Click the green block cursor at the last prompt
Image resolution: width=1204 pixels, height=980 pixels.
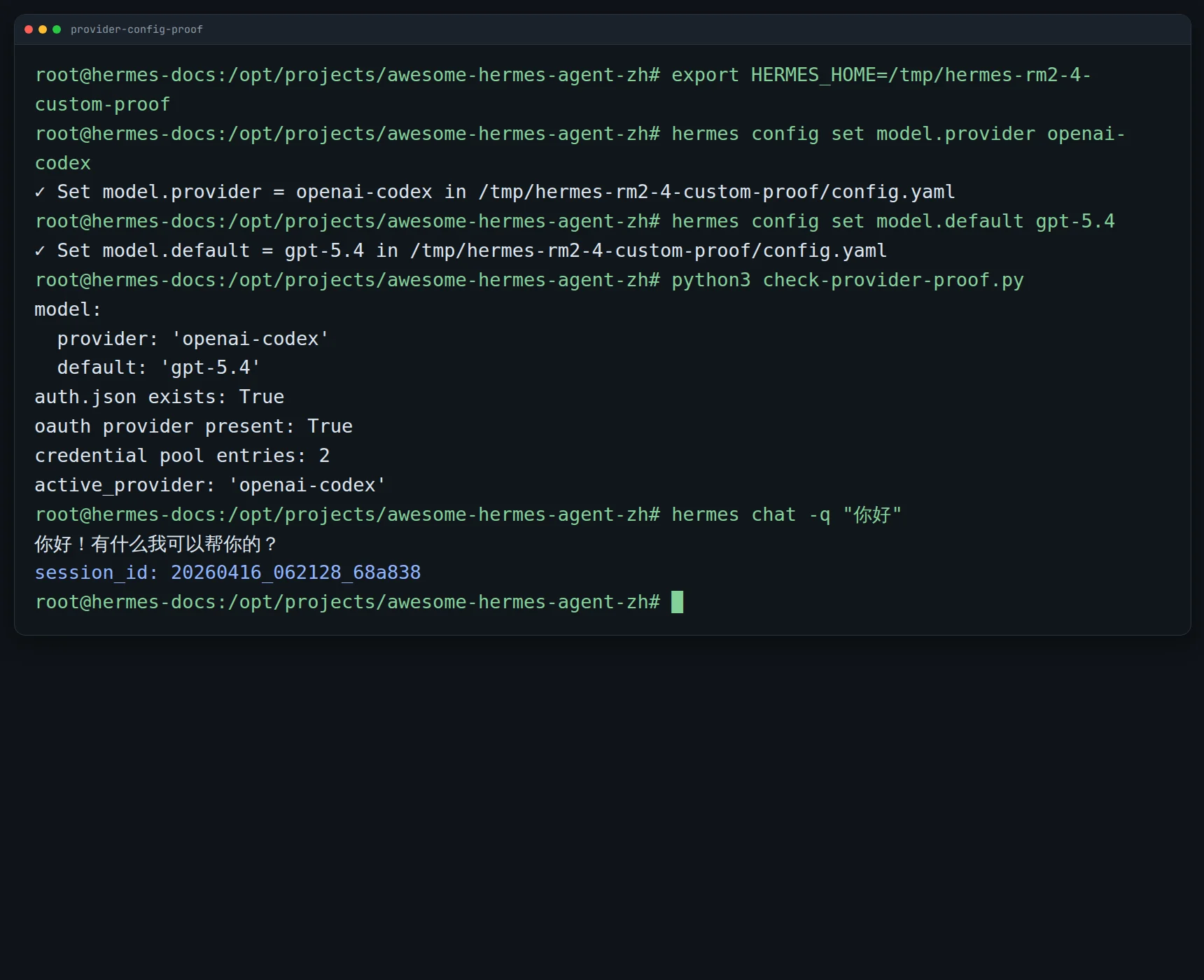point(678,602)
